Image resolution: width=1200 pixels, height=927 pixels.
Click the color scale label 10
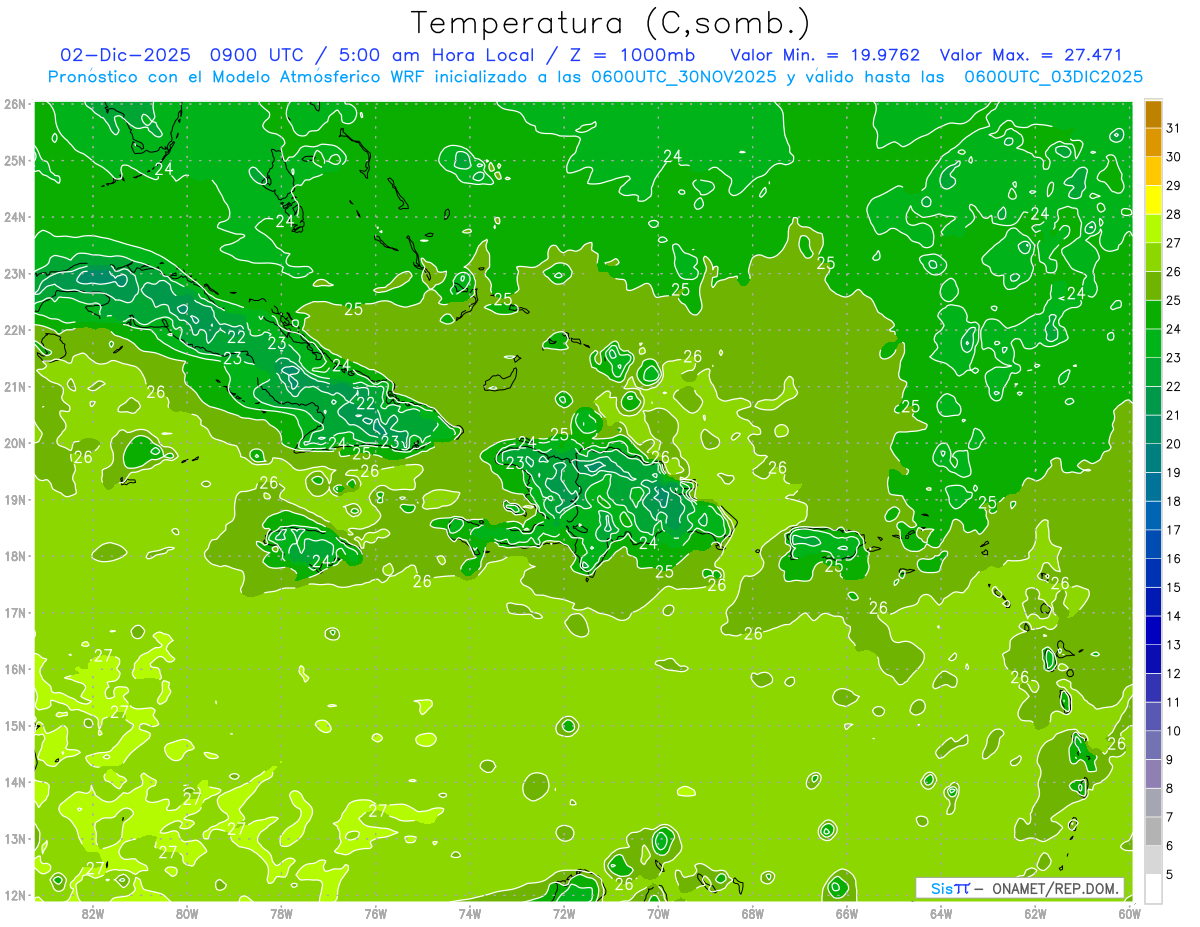tap(1174, 731)
